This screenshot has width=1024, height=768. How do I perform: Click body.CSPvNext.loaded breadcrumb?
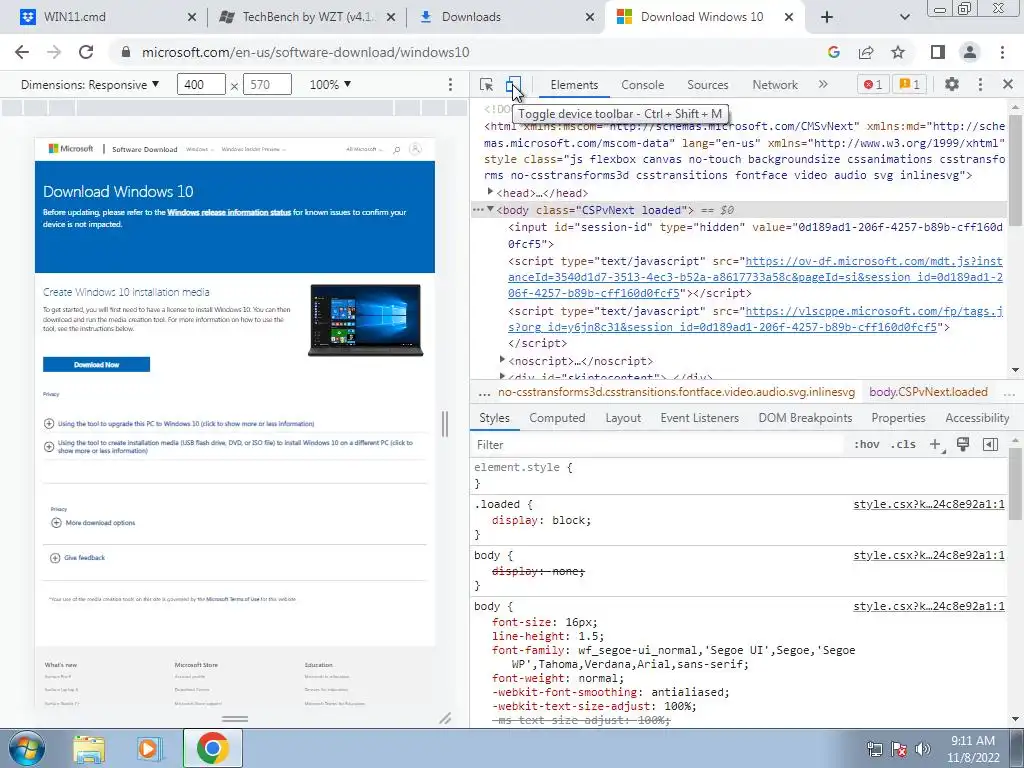pyautogui.click(x=928, y=392)
